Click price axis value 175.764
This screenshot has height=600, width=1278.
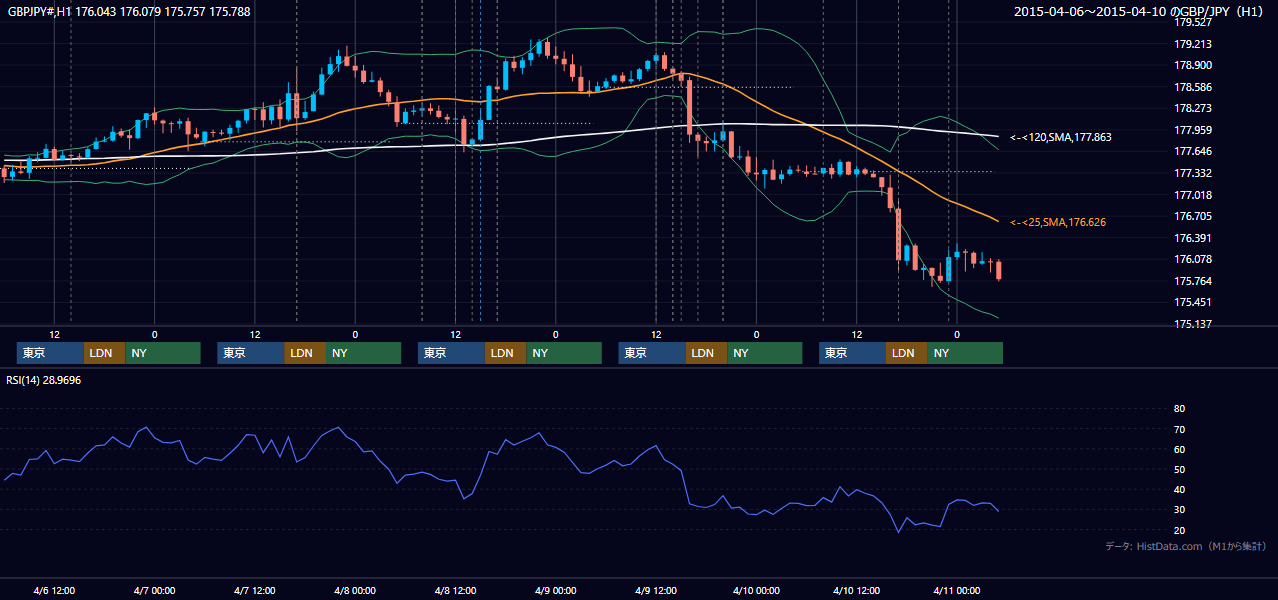coord(1192,281)
